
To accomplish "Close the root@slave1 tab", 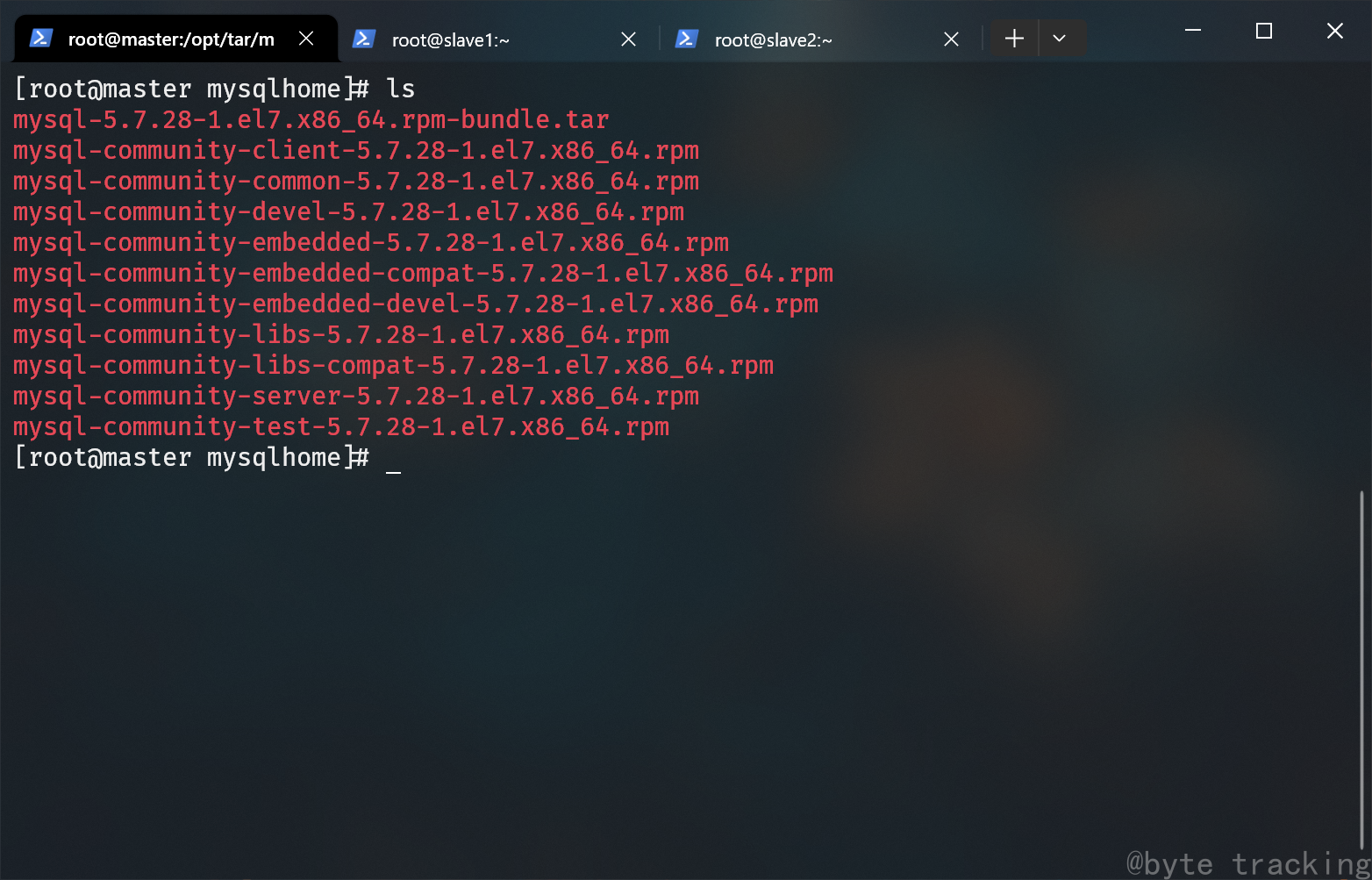I will [629, 39].
